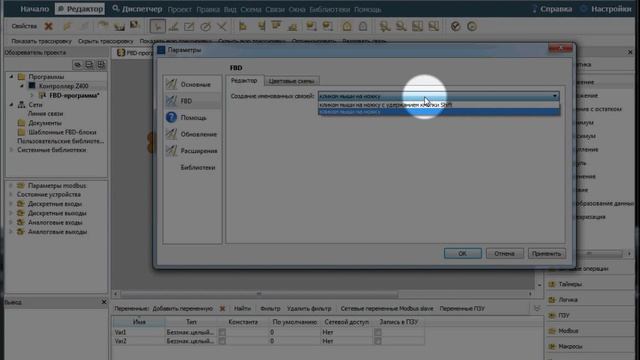Click the blue question mark Помощь icon
Viewport: 640px width, 360px height.
click(171, 118)
